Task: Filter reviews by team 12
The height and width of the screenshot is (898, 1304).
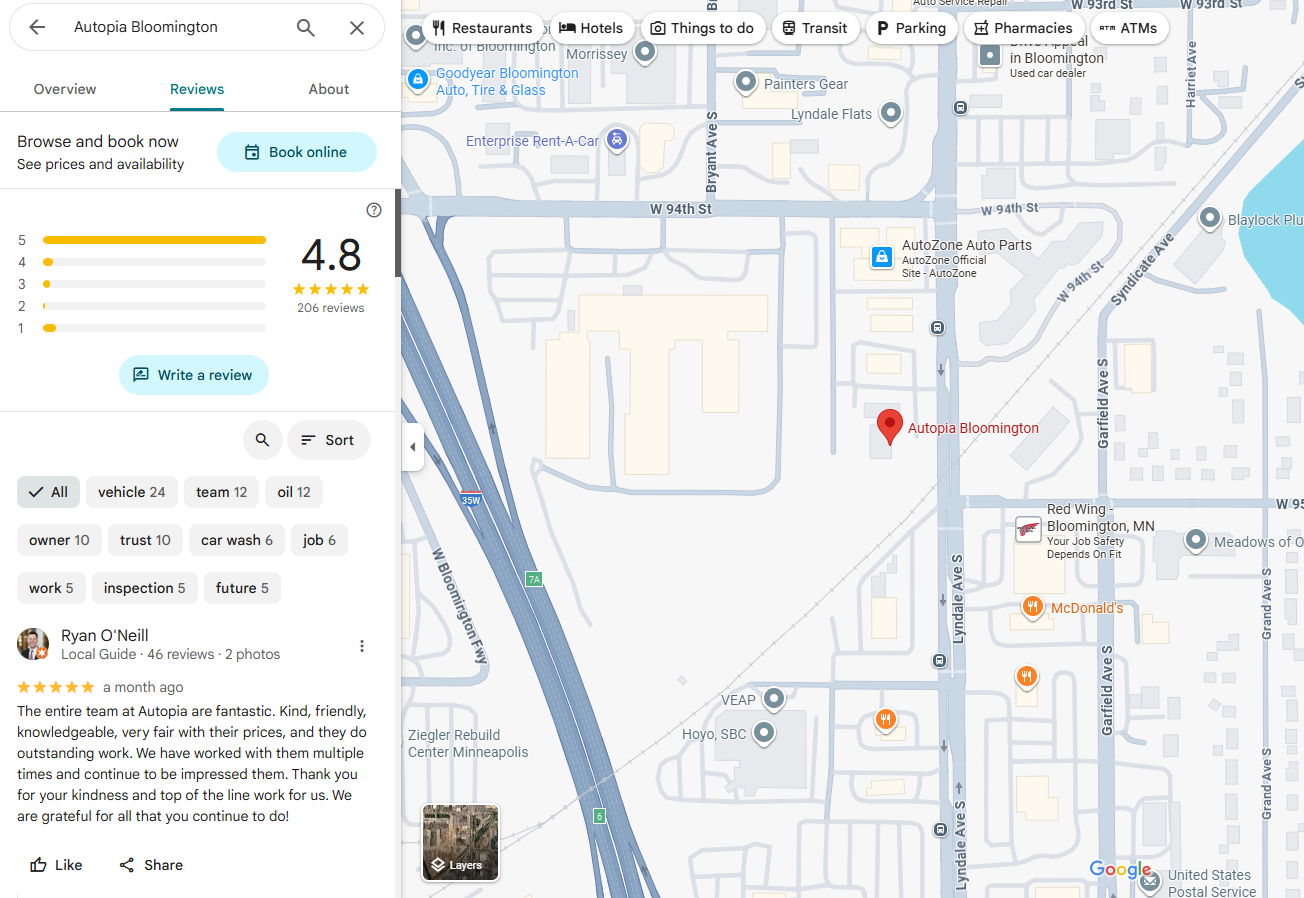Action: click(222, 492)
